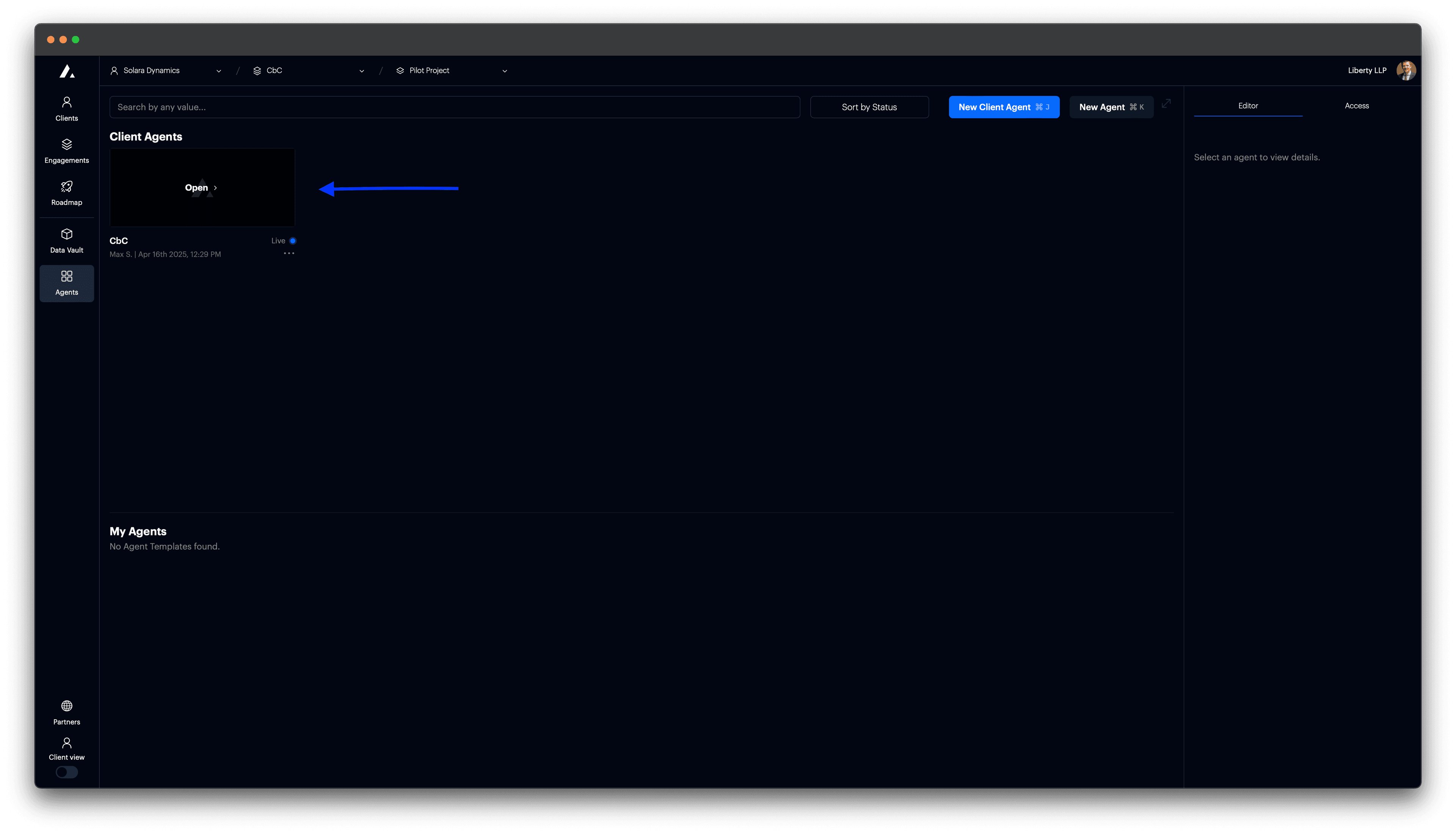Select the Editor tab
Screen dimensions: 1456x834
pos(1248,105)
